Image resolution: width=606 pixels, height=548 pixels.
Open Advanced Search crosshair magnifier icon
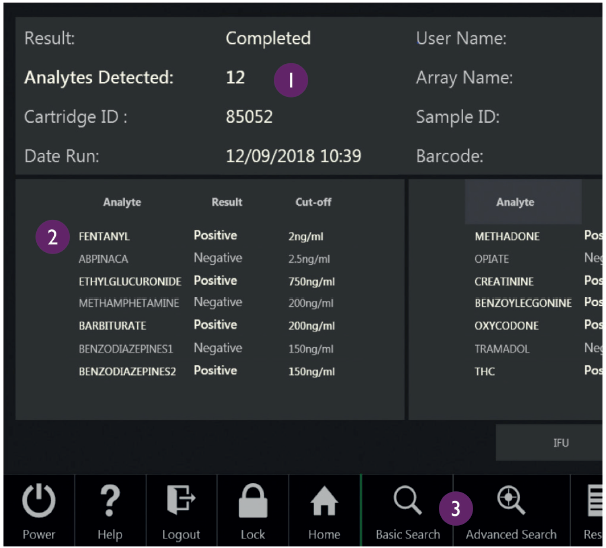click(x=511, y=500)
